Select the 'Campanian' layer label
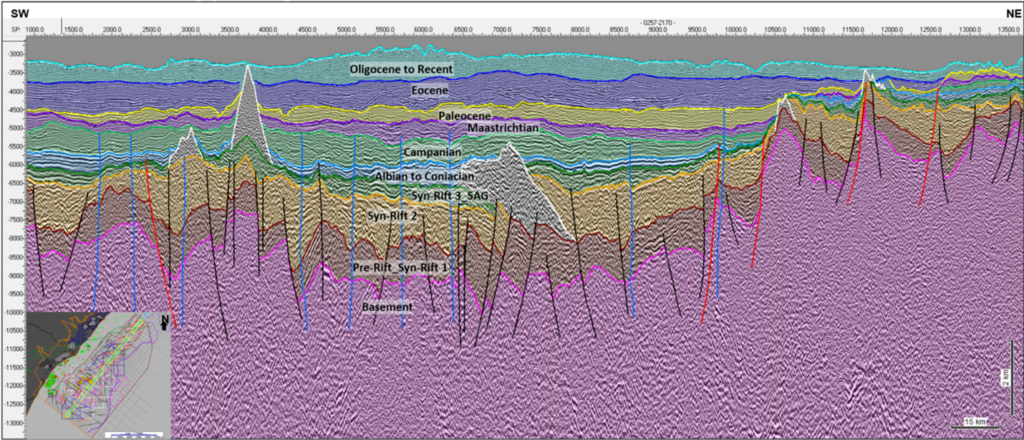Viewport: 1024px width, 440px height. 432,153
